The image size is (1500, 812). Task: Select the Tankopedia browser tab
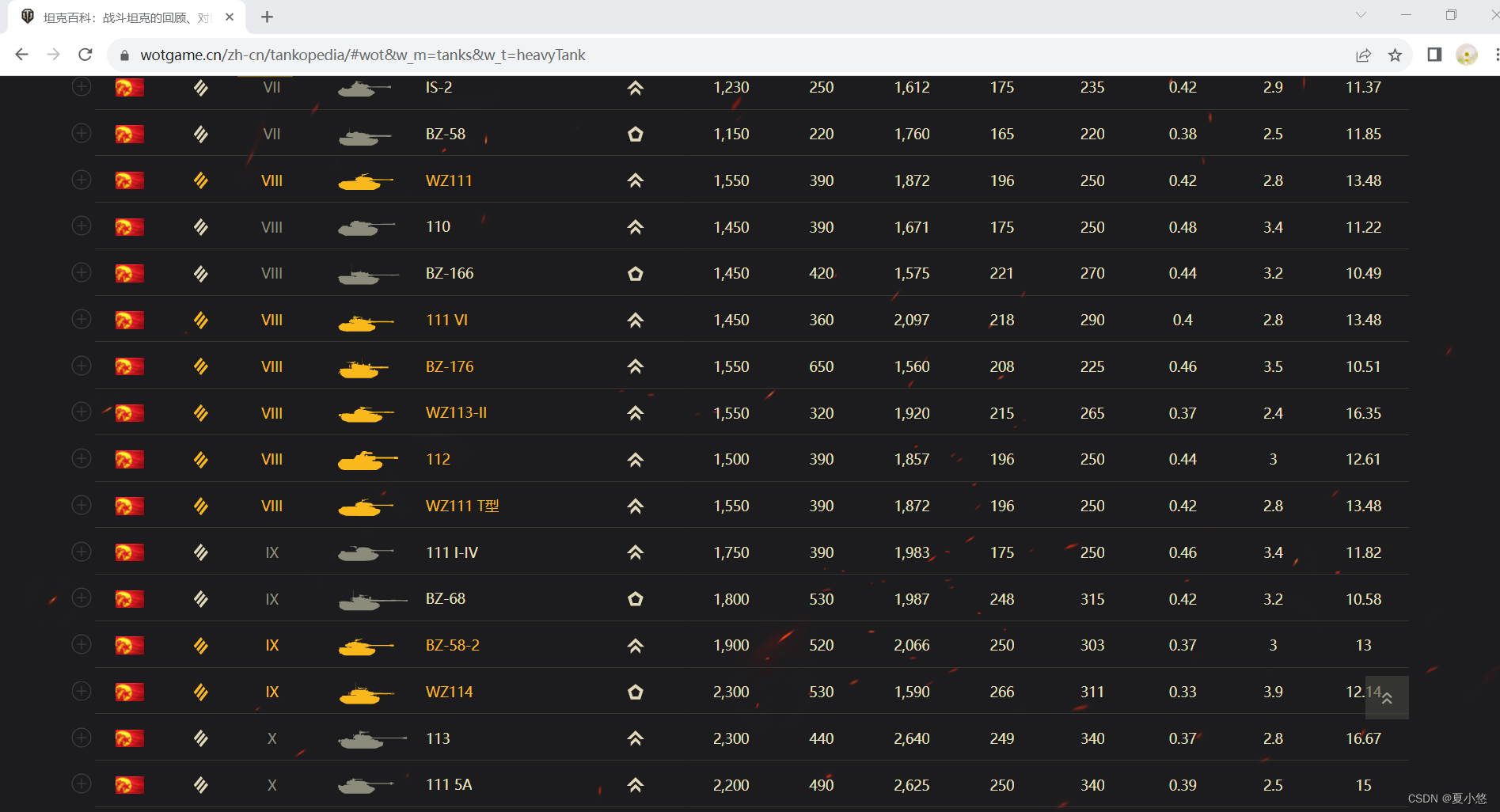127,17
